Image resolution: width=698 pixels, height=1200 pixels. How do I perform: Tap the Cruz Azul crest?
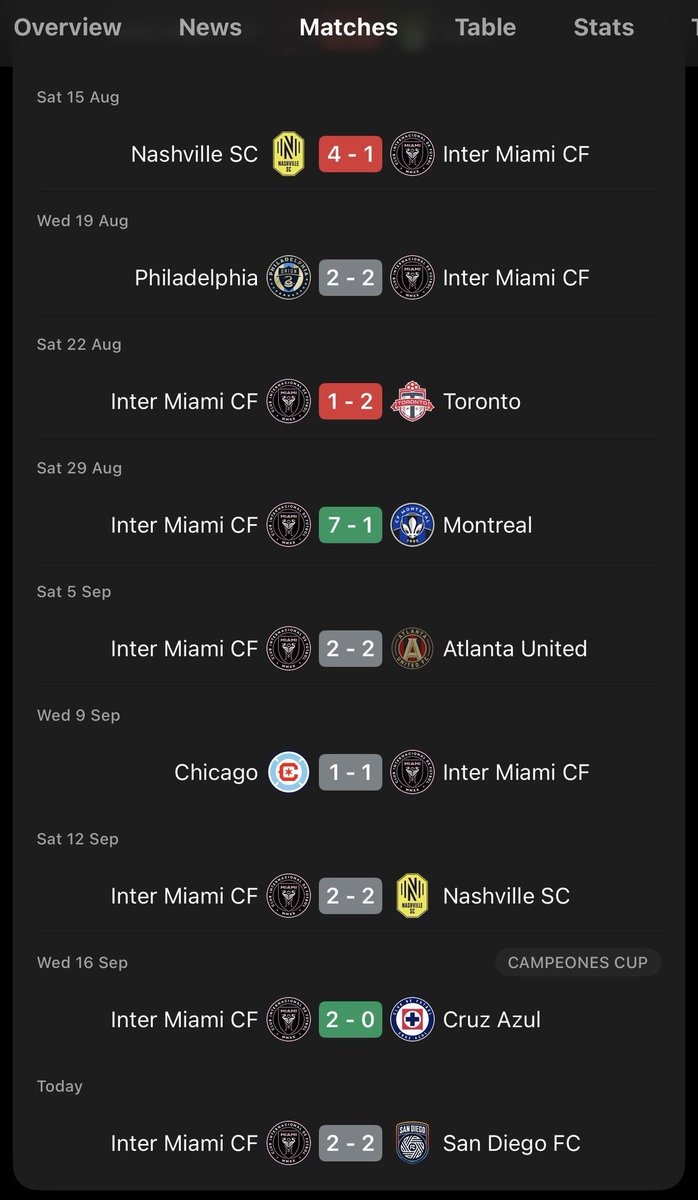pyautogui.click(x=412, y=1020)
